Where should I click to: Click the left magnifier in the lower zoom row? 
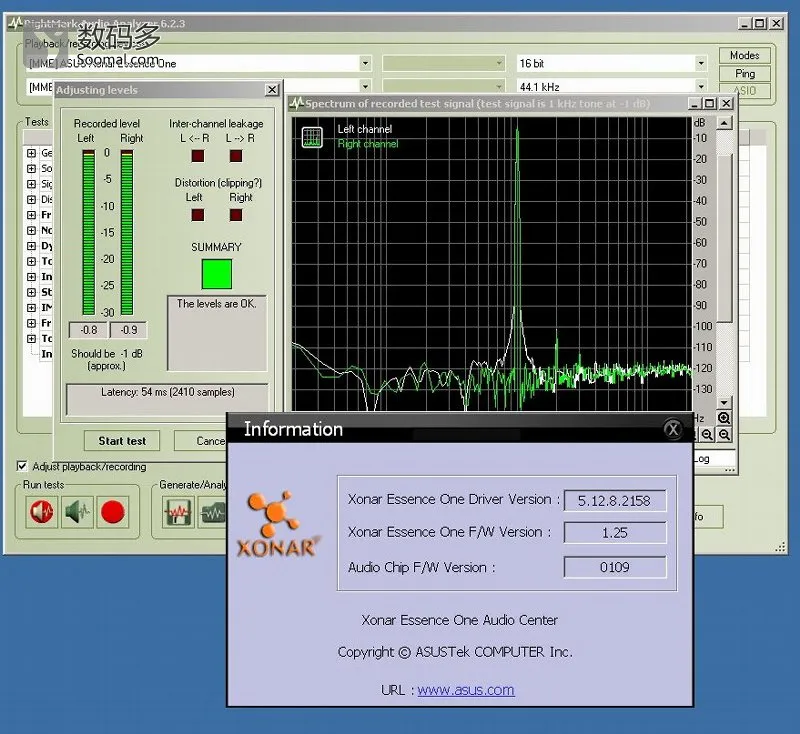tap(707, 435)
